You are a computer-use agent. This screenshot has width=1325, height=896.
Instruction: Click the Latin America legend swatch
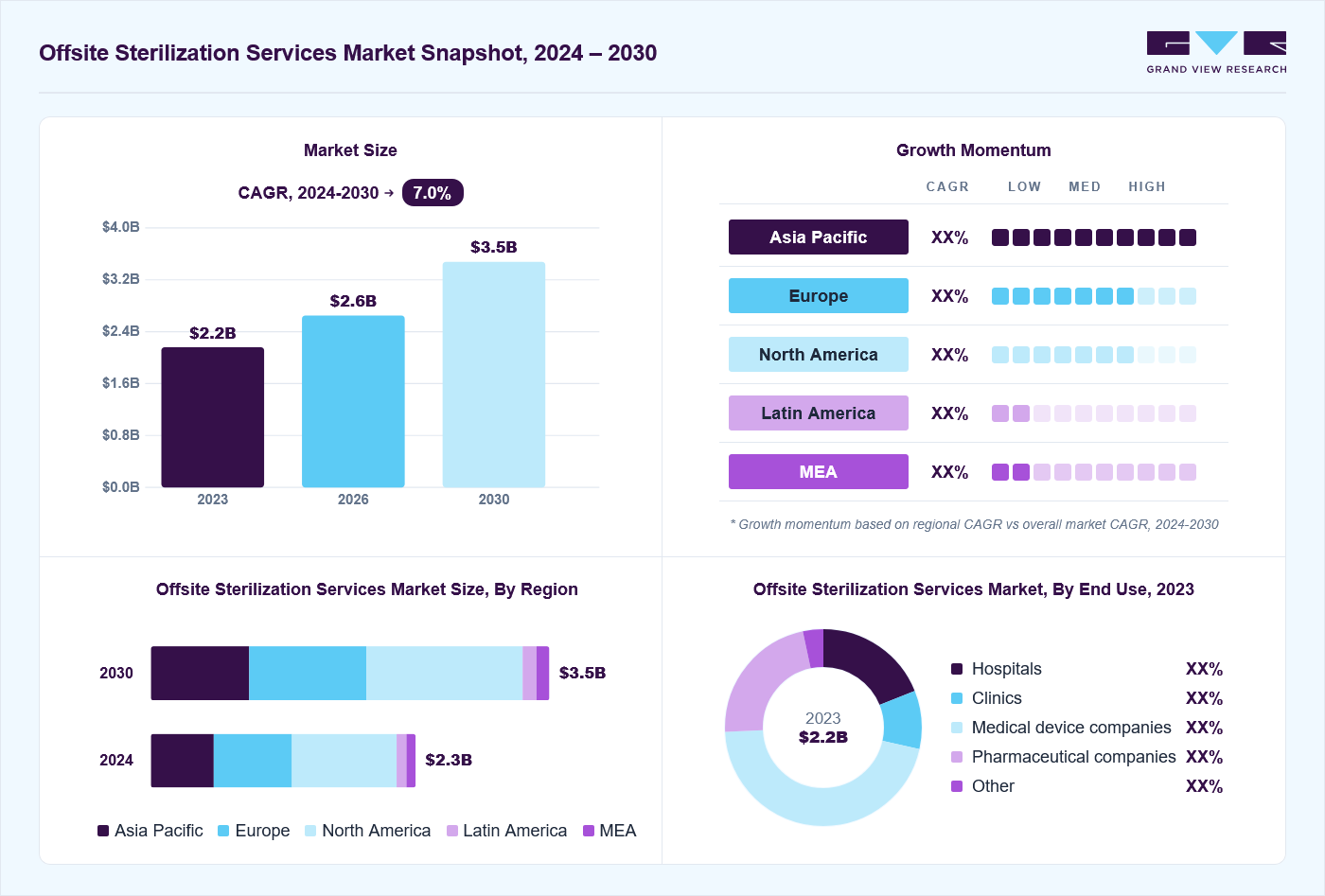pos(452,831)
